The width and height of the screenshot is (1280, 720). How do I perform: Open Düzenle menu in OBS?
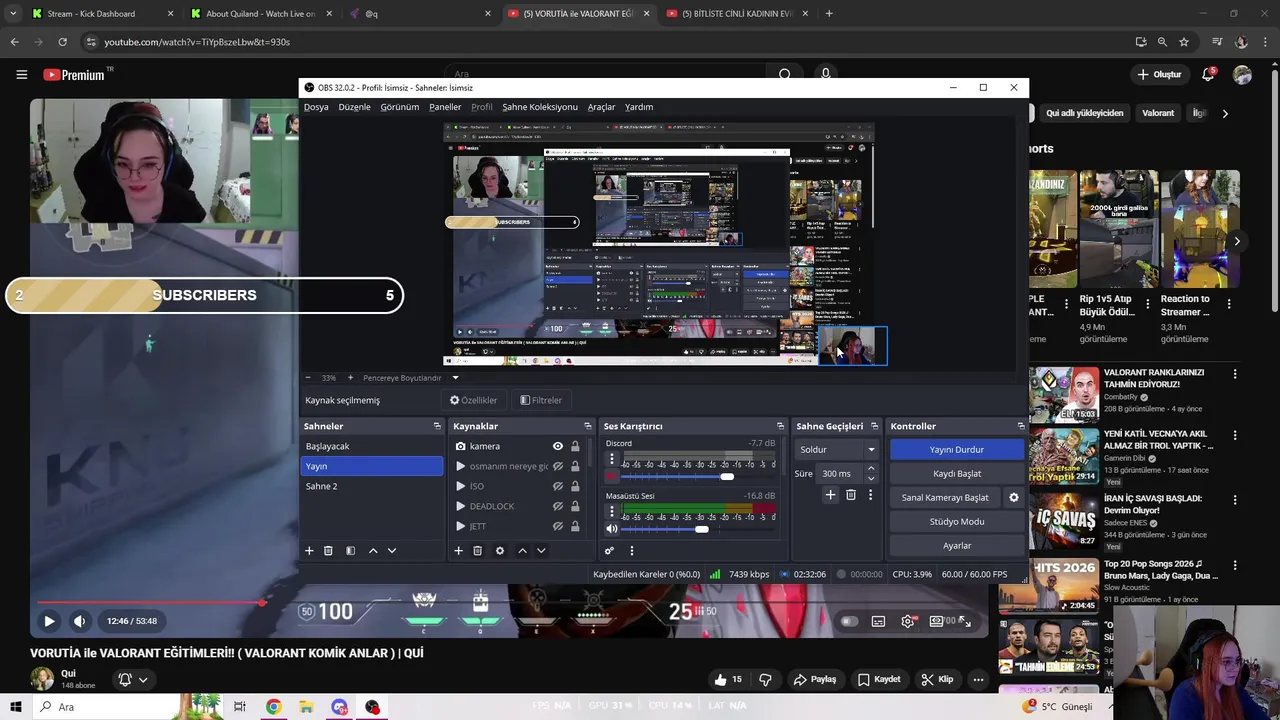point(354,107)
